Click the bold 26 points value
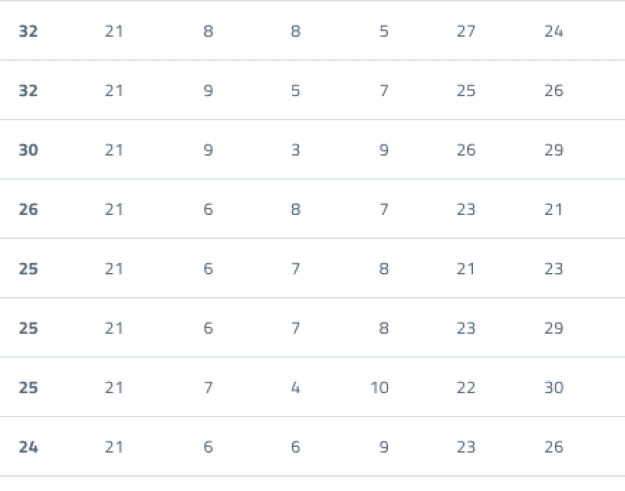This screenshot has height=491, width=625. point(28,209)
